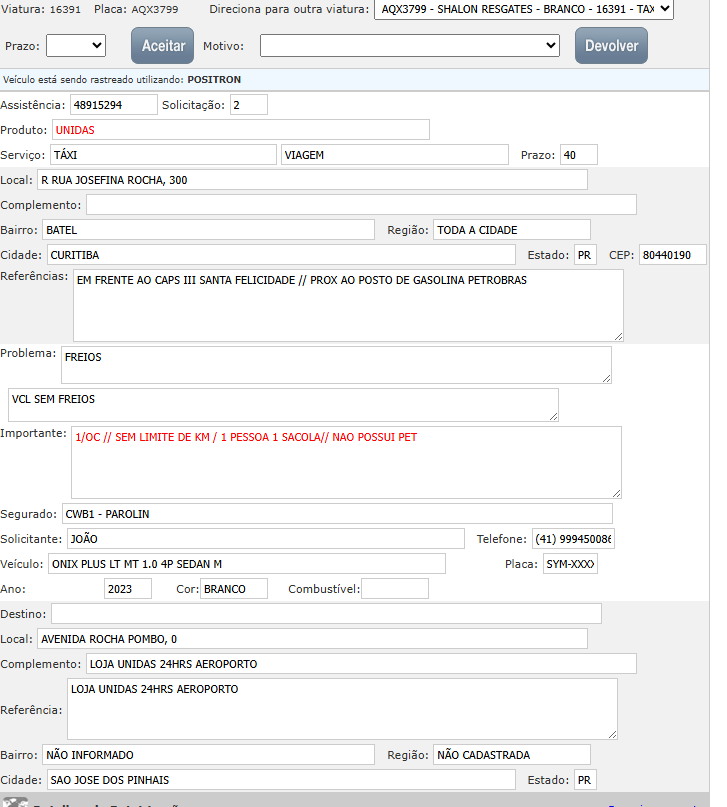The height and width of the screenshot is (807, 727).
Task: Click the Devolver button
Action: click(x=611, y=46)
